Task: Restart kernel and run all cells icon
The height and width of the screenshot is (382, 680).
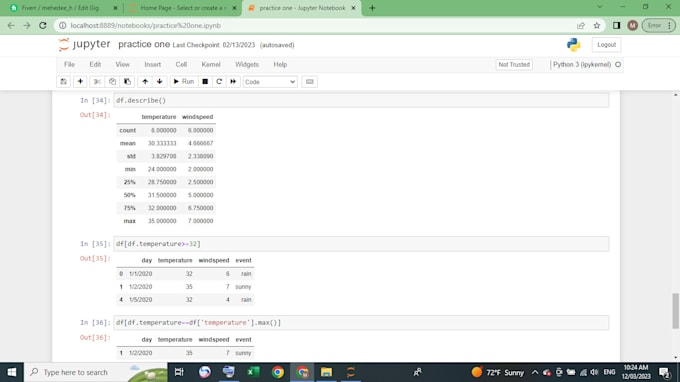Action: 233,82
